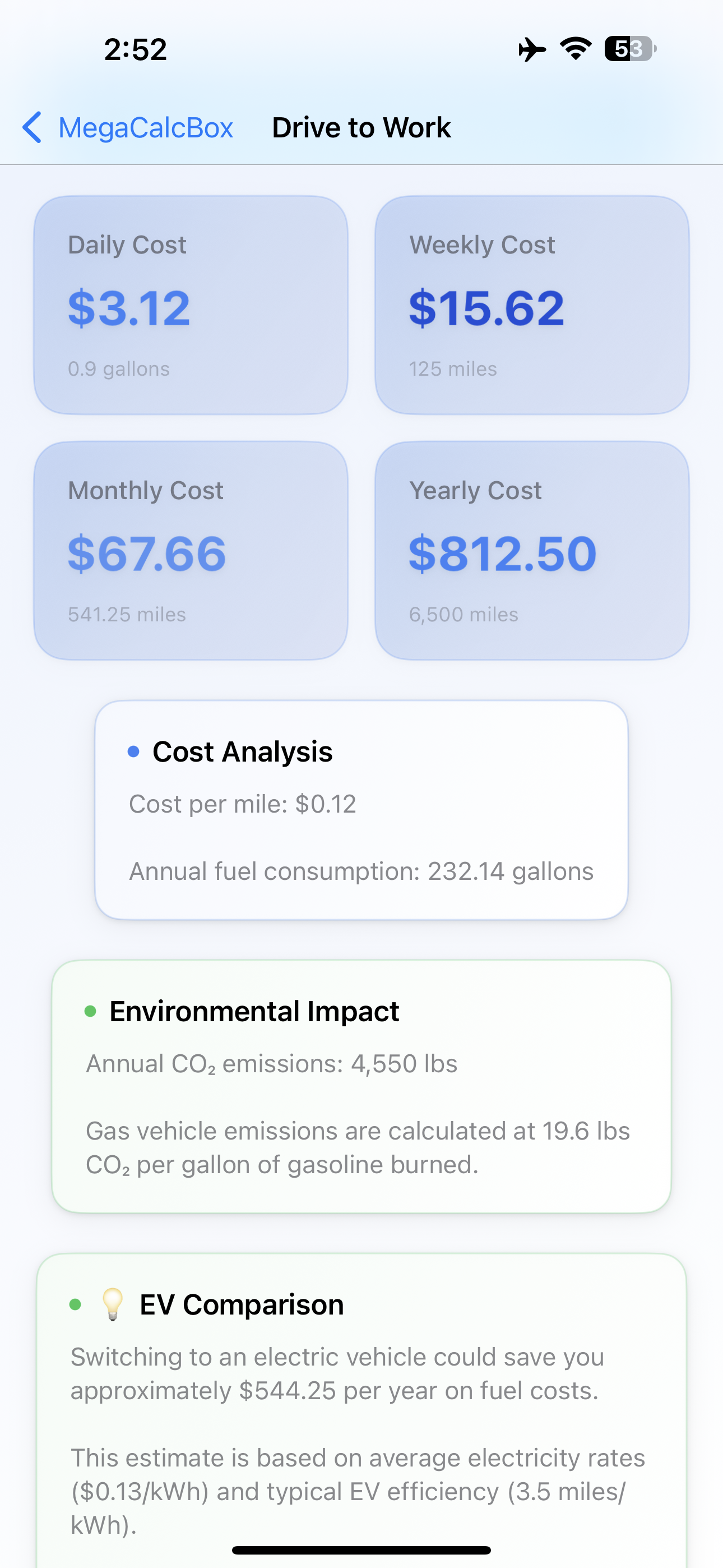
Task: Tap the blue dot next to Cost Analysis
Action: point(133,751)
